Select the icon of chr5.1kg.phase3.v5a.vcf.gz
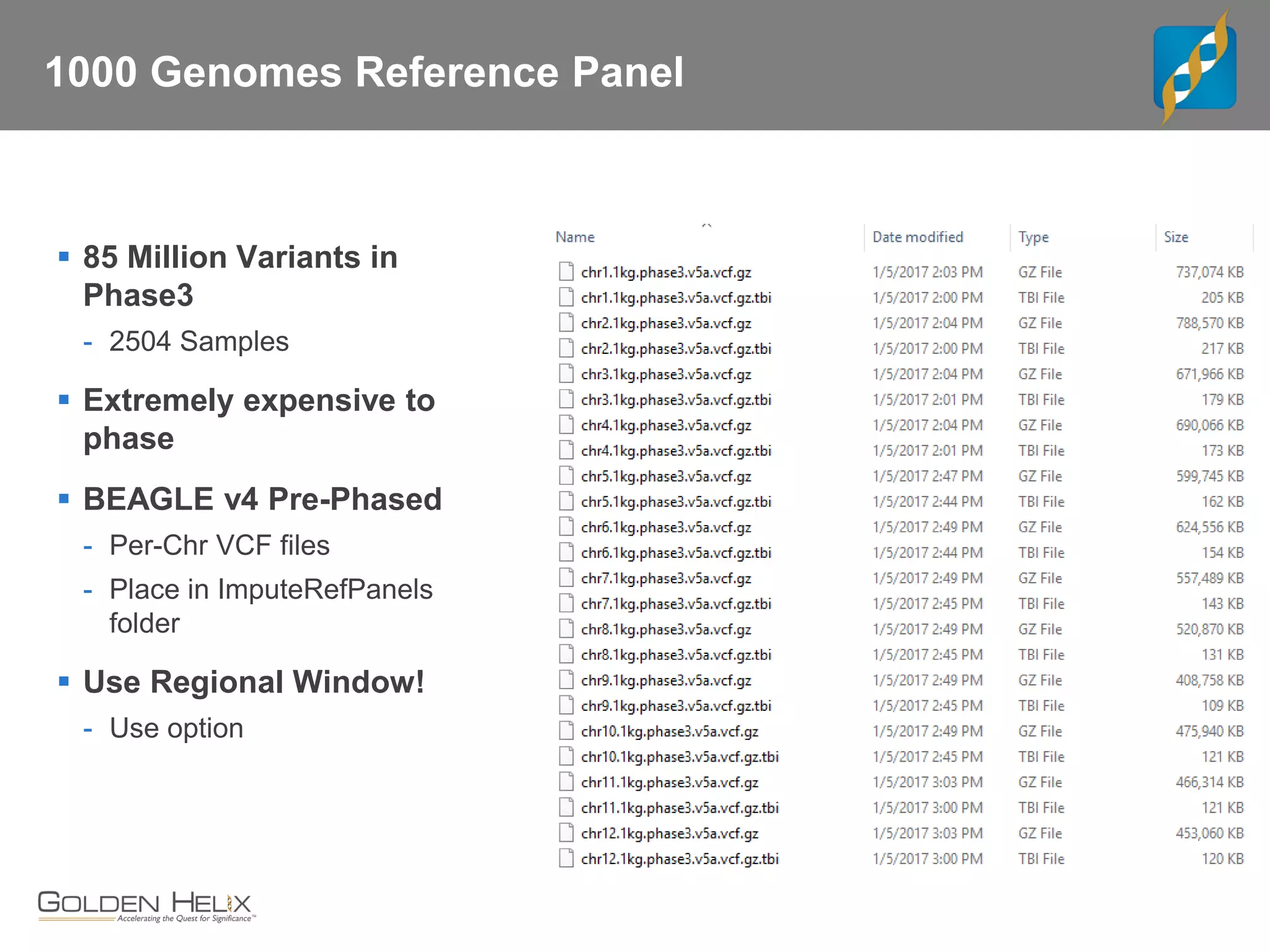The image size is (1270, 952). tap(566, 476)
